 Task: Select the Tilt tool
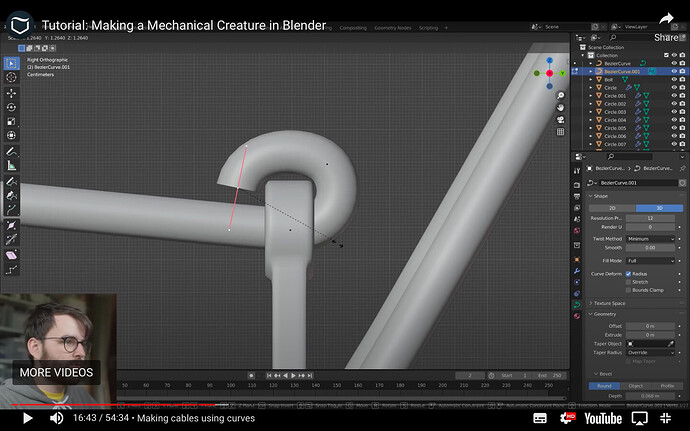click(11, 239)
